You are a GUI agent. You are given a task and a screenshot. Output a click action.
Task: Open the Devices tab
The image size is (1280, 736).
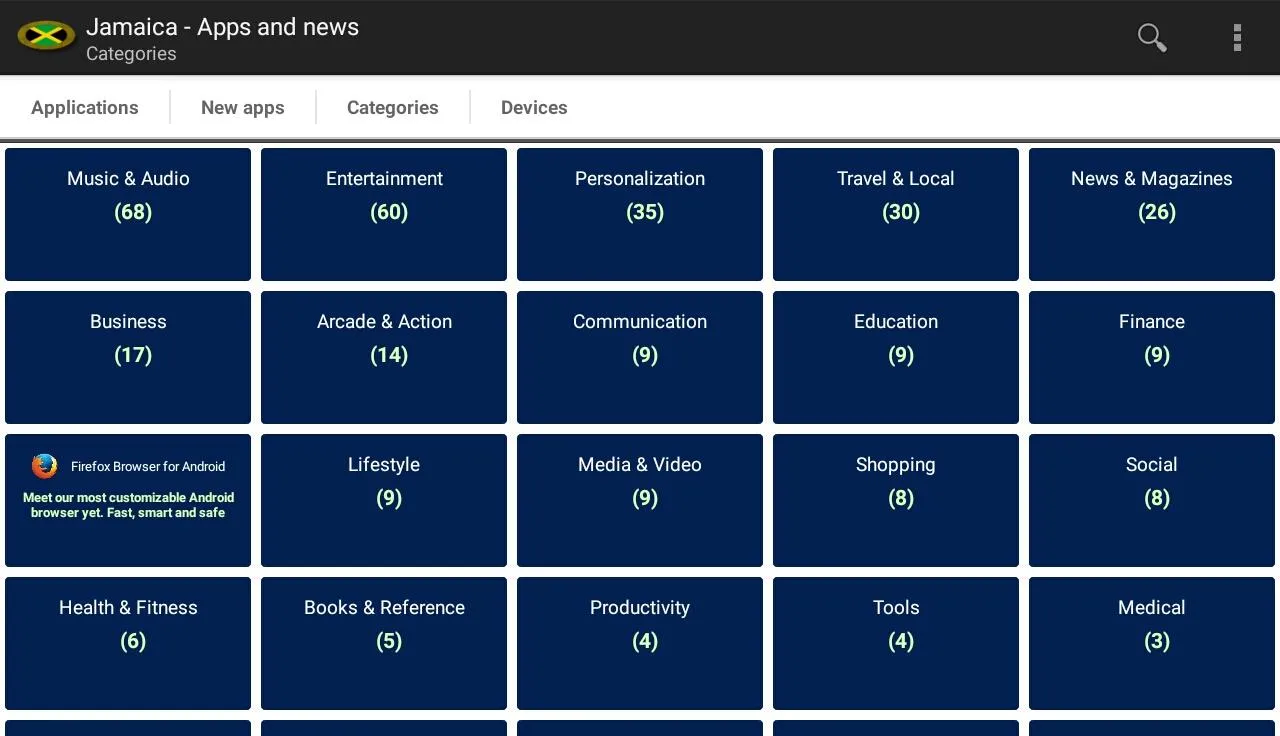click(534, 107)
